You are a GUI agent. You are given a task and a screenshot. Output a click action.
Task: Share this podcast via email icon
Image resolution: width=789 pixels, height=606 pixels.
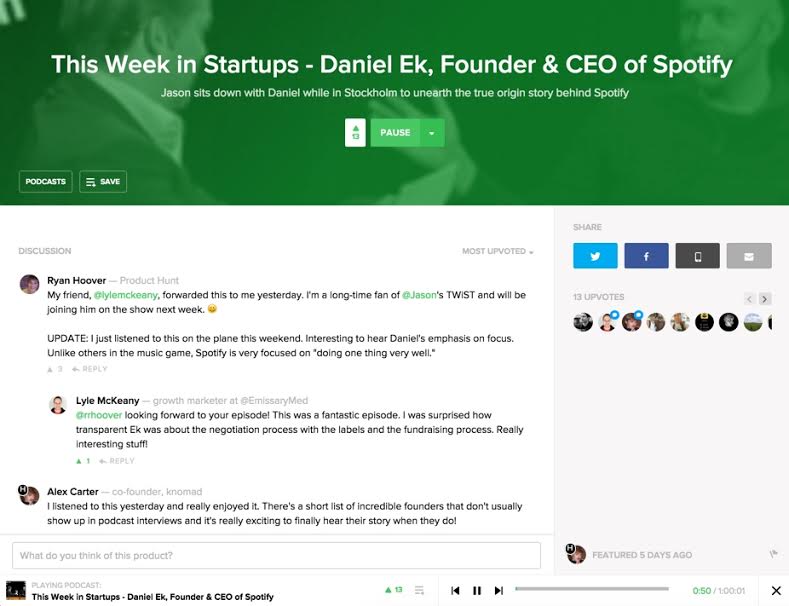tap(749, 256)
